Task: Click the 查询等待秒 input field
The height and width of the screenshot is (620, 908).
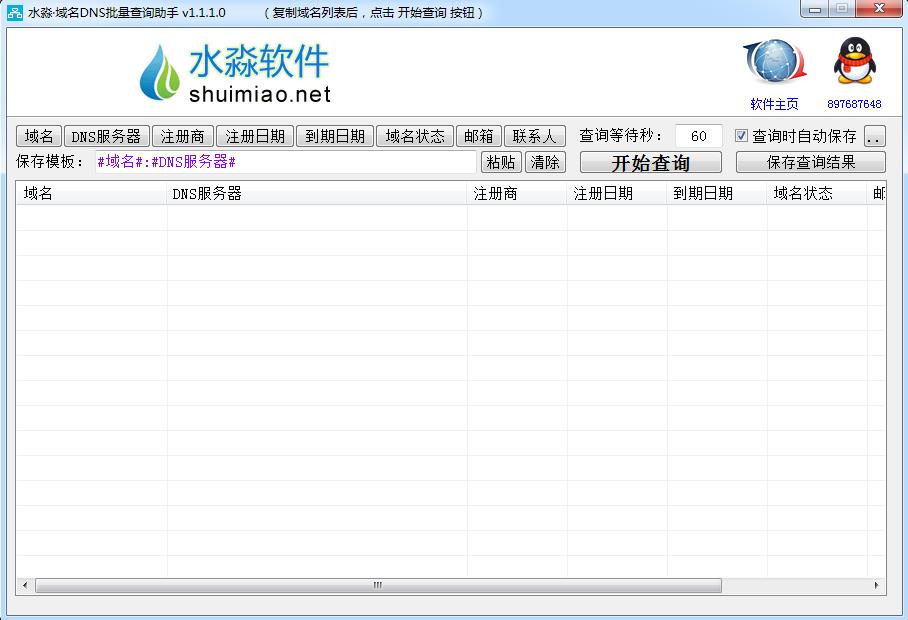Action: point(698,136)
